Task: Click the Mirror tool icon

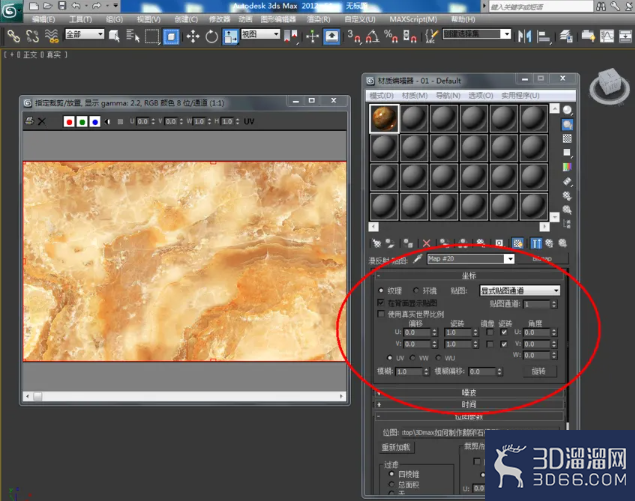Action: [x=524, y=37]
